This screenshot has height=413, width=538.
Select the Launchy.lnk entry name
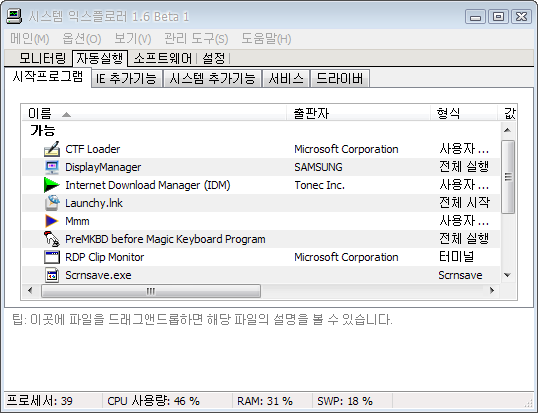[94, 203]
